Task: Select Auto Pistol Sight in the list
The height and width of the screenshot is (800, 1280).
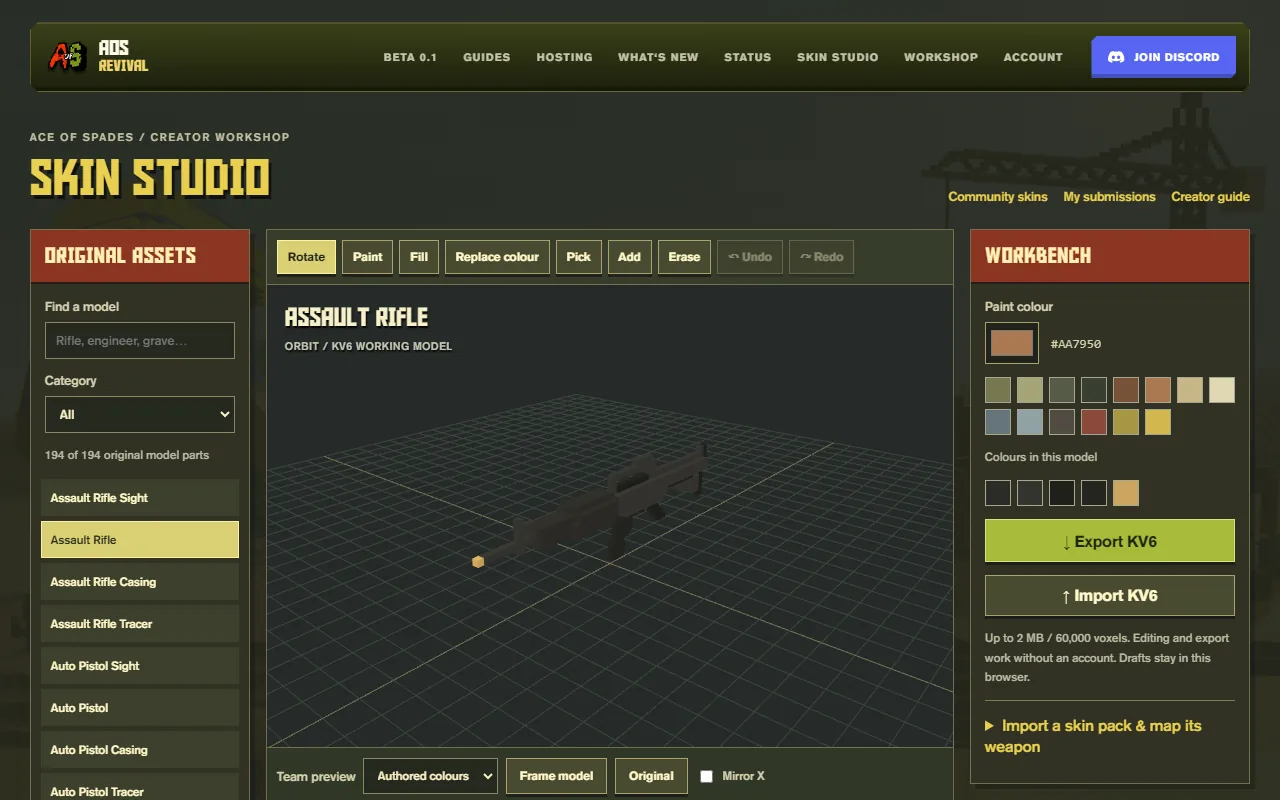Action: tap(140, 666)
